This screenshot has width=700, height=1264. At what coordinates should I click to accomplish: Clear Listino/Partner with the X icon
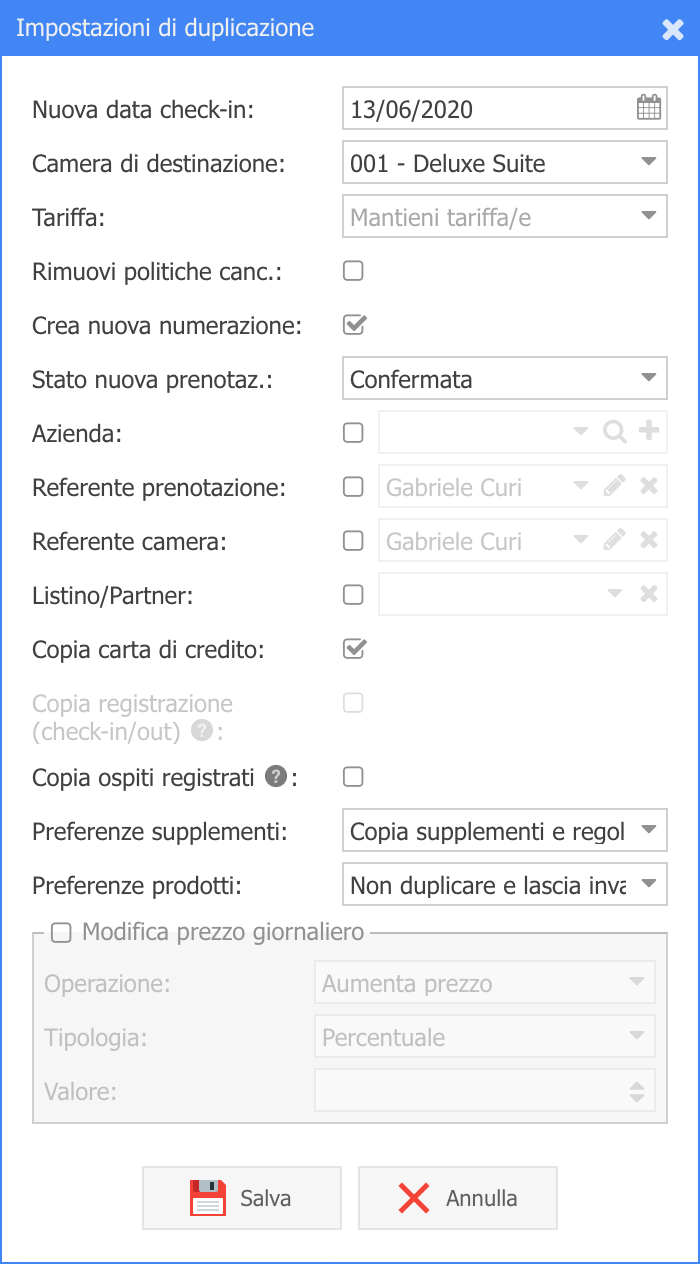point(649,594)
